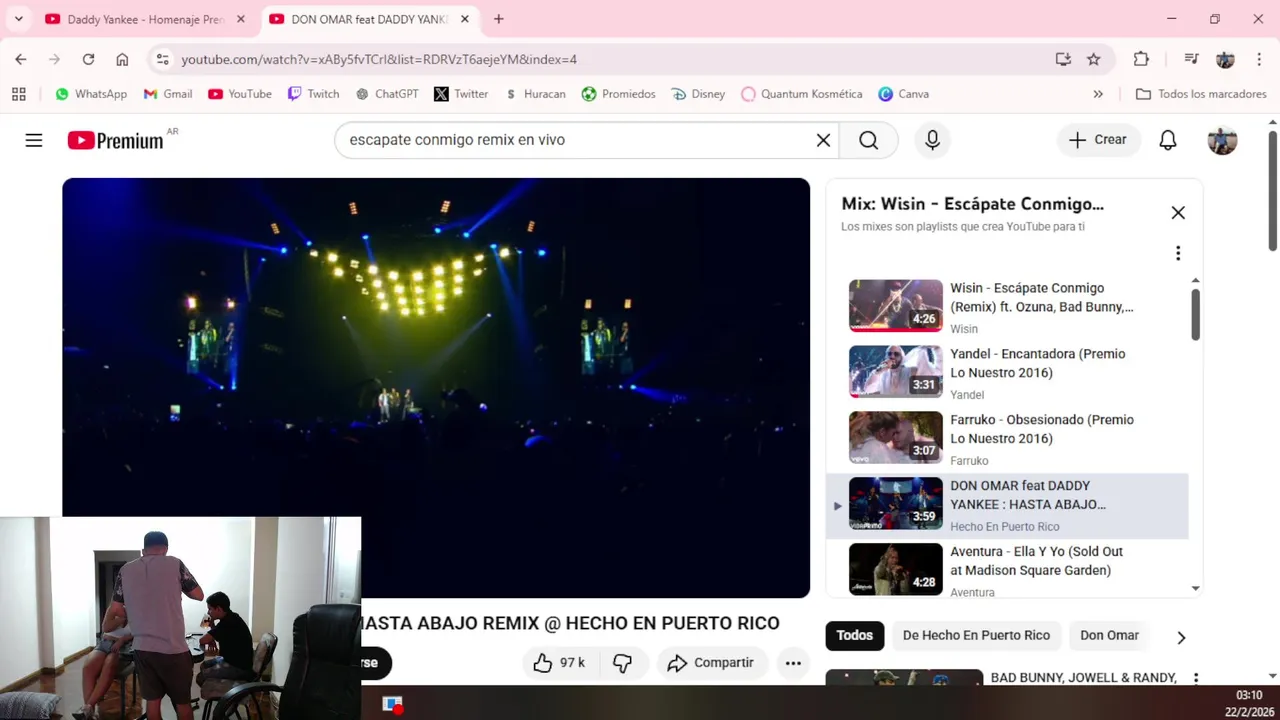Run search with magnifier button
Image resolution: width=1280 pixels, height=720 pixels.
coord(868,140)
